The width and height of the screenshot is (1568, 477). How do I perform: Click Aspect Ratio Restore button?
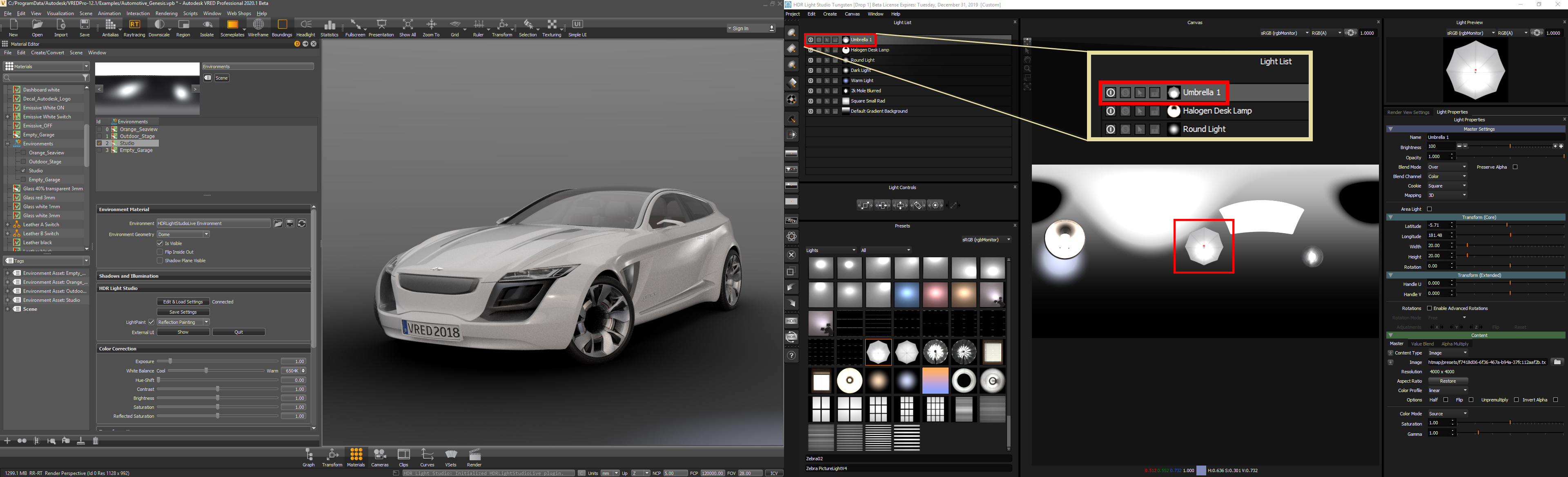click(1448, 381)
